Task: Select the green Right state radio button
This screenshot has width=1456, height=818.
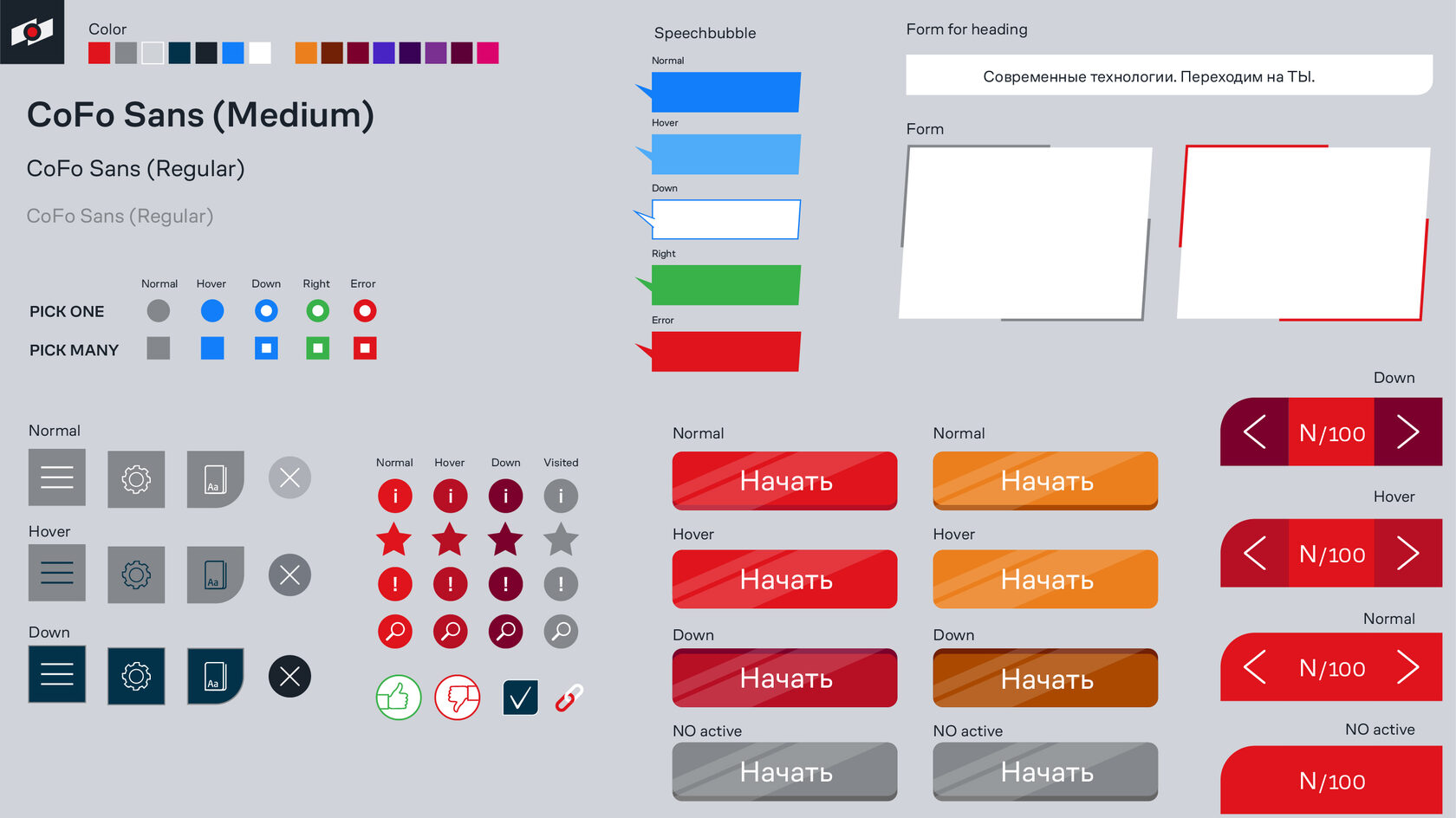Action: click(318, 310)
